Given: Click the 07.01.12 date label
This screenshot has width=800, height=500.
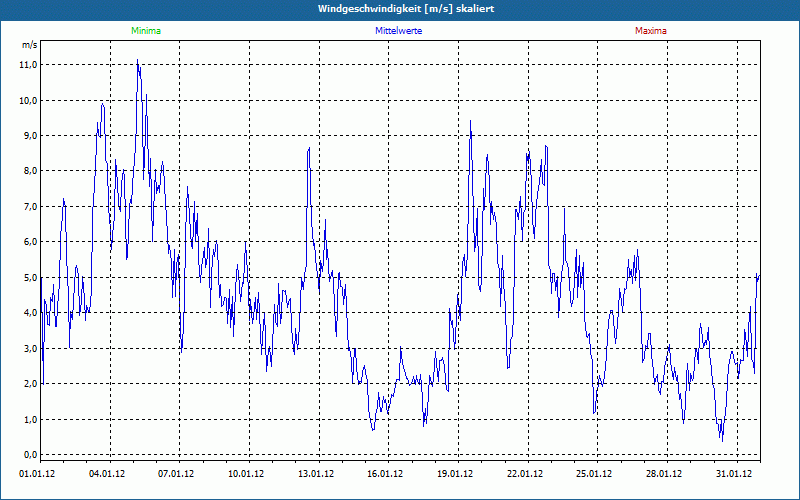Looking at the screenshot, I should (x=176, y=474).
